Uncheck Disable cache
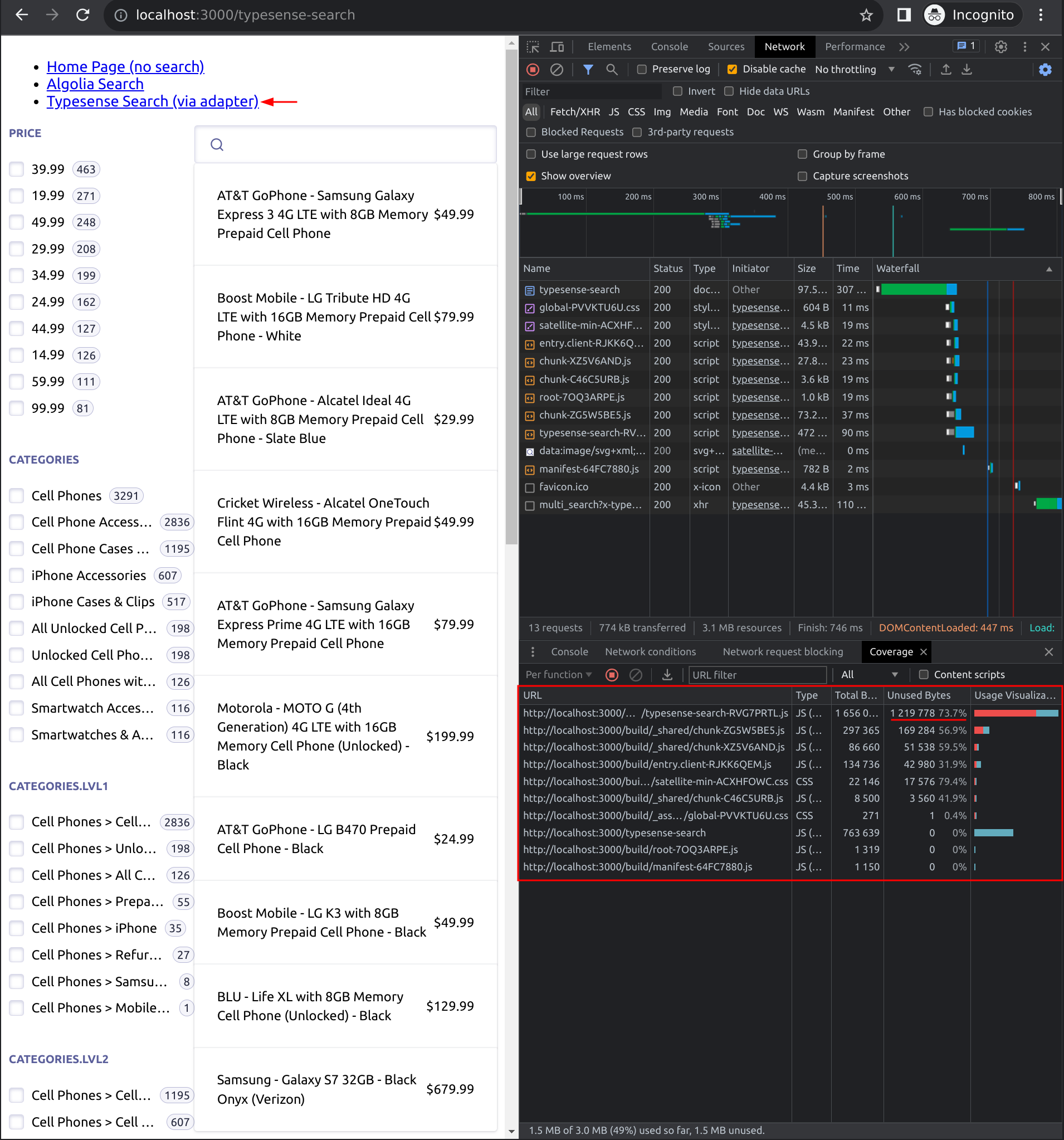Screen dimensions: 1064x1140 (x=732, y=70)
